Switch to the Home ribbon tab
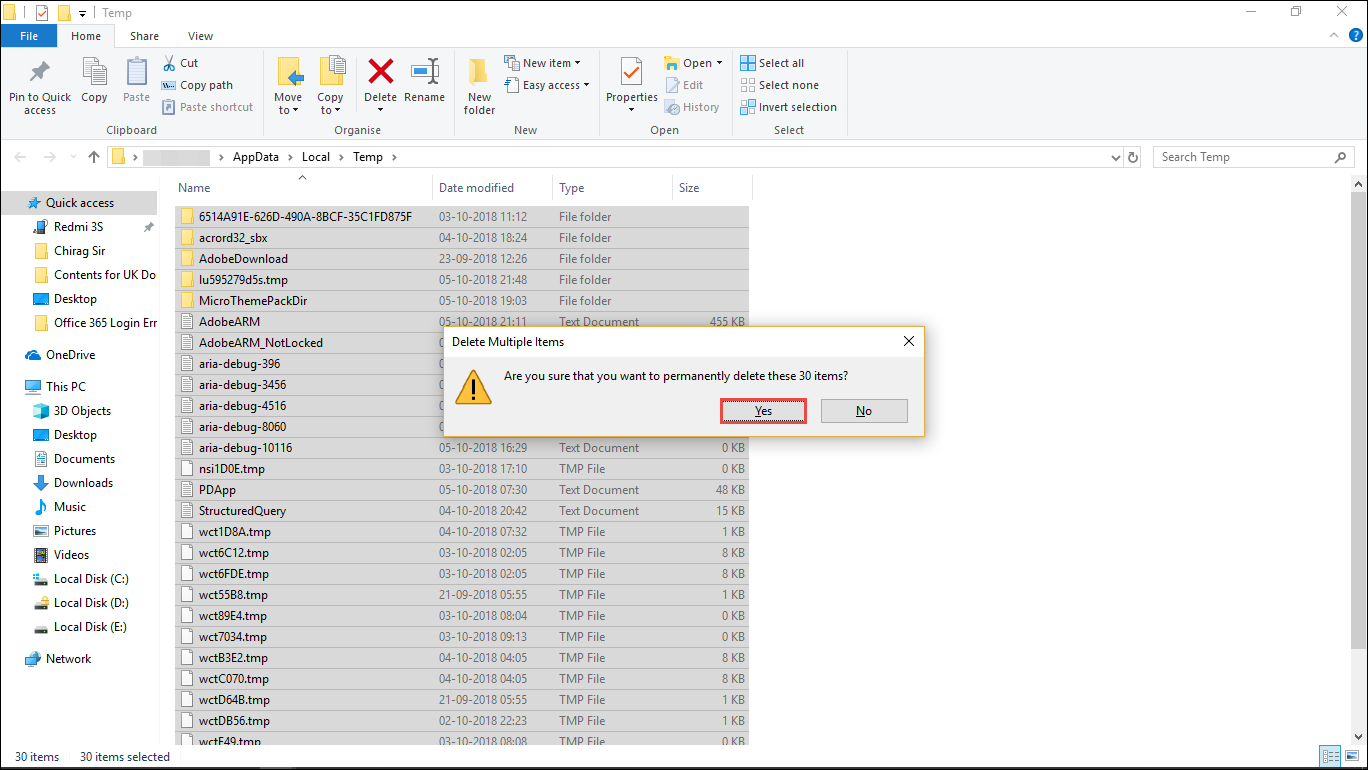This screenshot has width=1368, height=770. (x=86, y=36)
